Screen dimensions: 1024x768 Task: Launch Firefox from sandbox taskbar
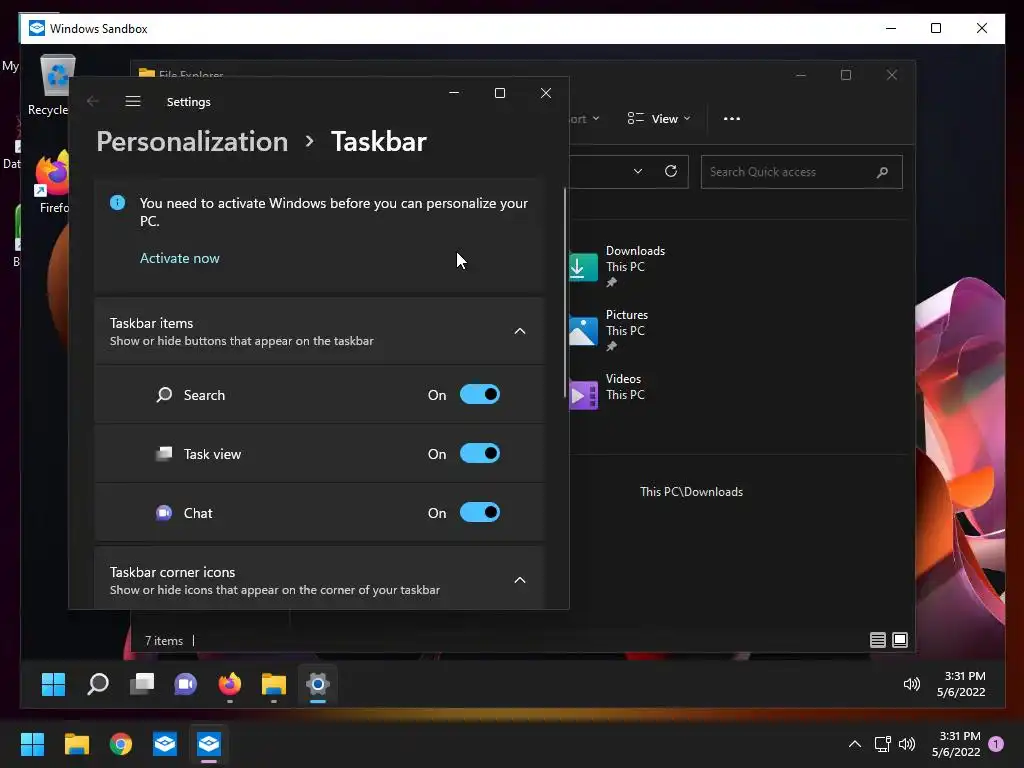pyautogui.click(x=229, y=684)
